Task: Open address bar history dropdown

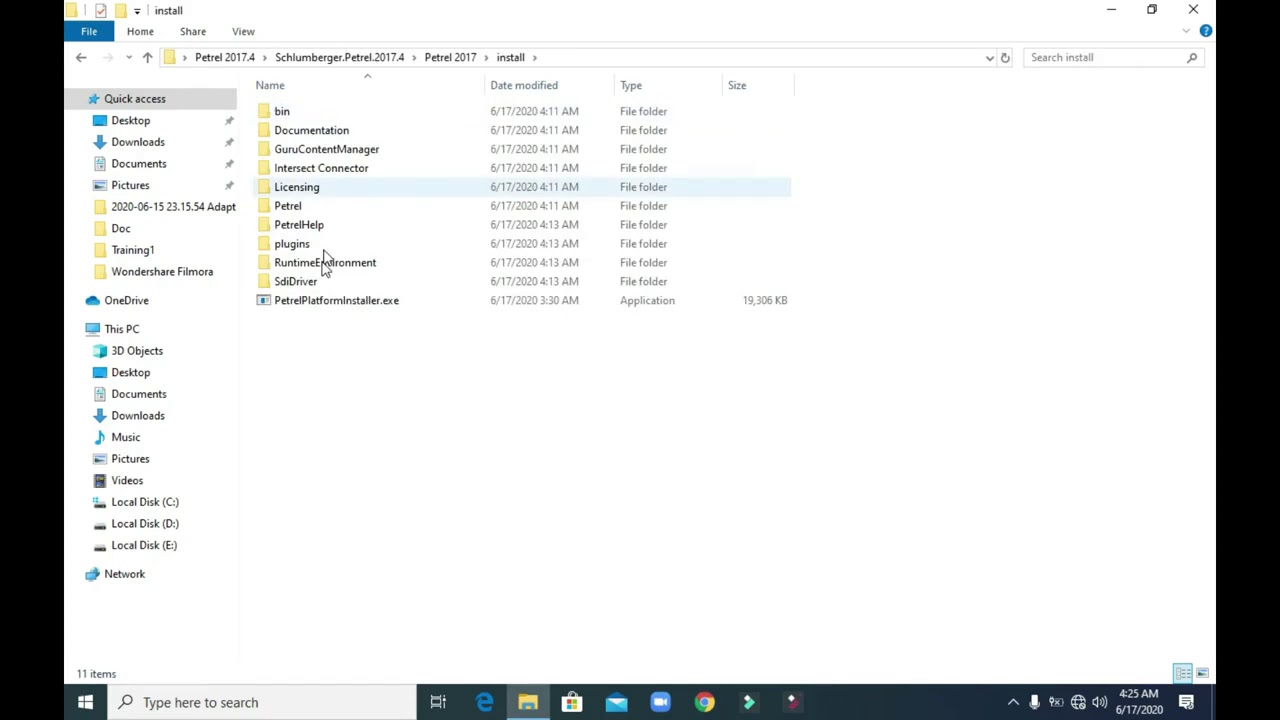Action: [x=990, y=57]
